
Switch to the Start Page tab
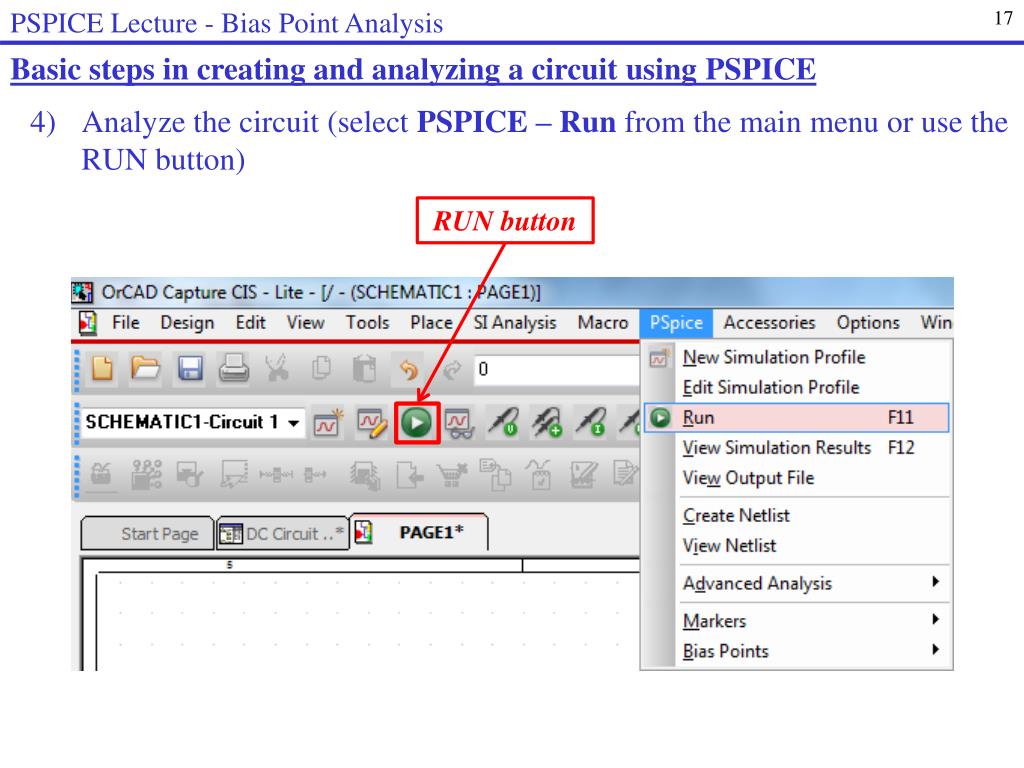[x=148, y=534]
